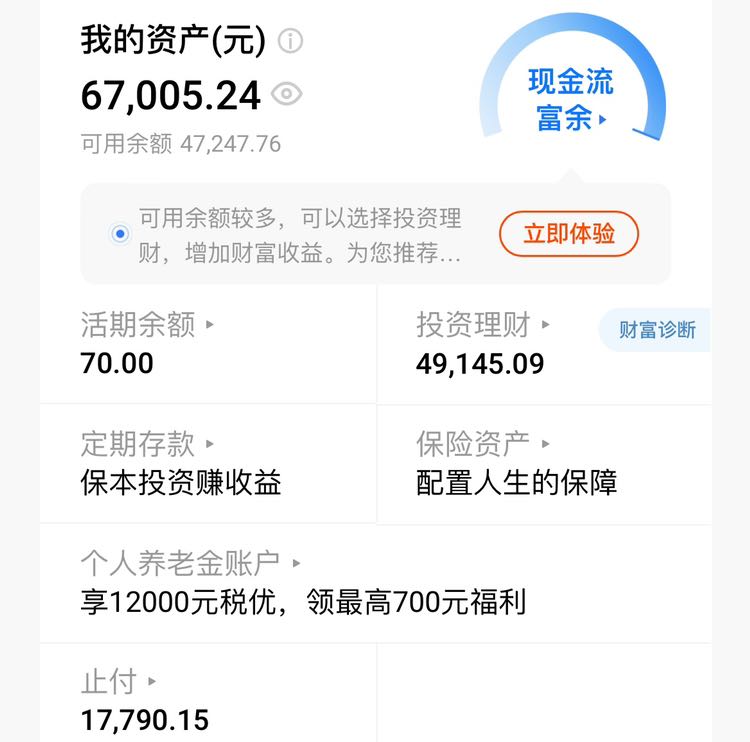Open the 财富诊断 tag

[x=654, y=330]
